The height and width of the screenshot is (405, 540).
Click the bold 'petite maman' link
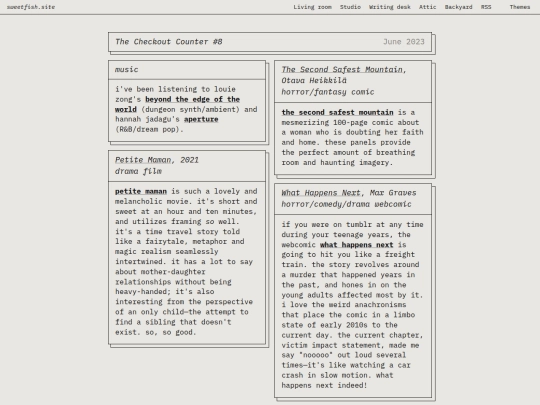coord(141,191)
